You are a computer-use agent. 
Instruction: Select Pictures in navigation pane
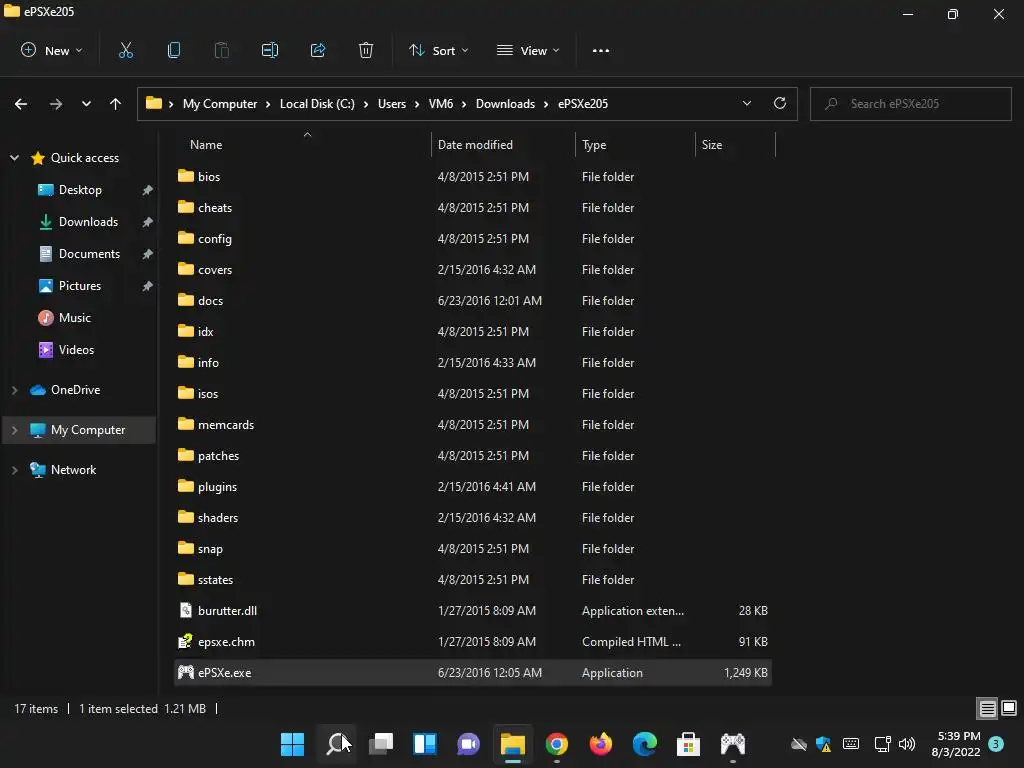80,285
